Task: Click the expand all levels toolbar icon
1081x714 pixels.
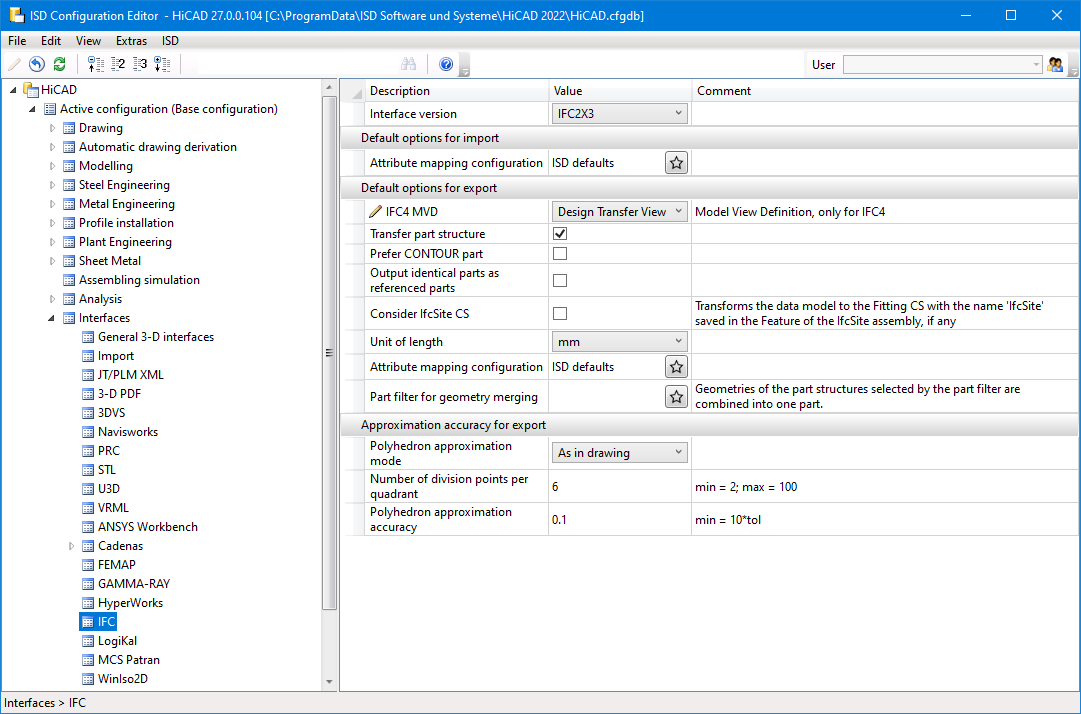Action: click(x=162, y=64)
